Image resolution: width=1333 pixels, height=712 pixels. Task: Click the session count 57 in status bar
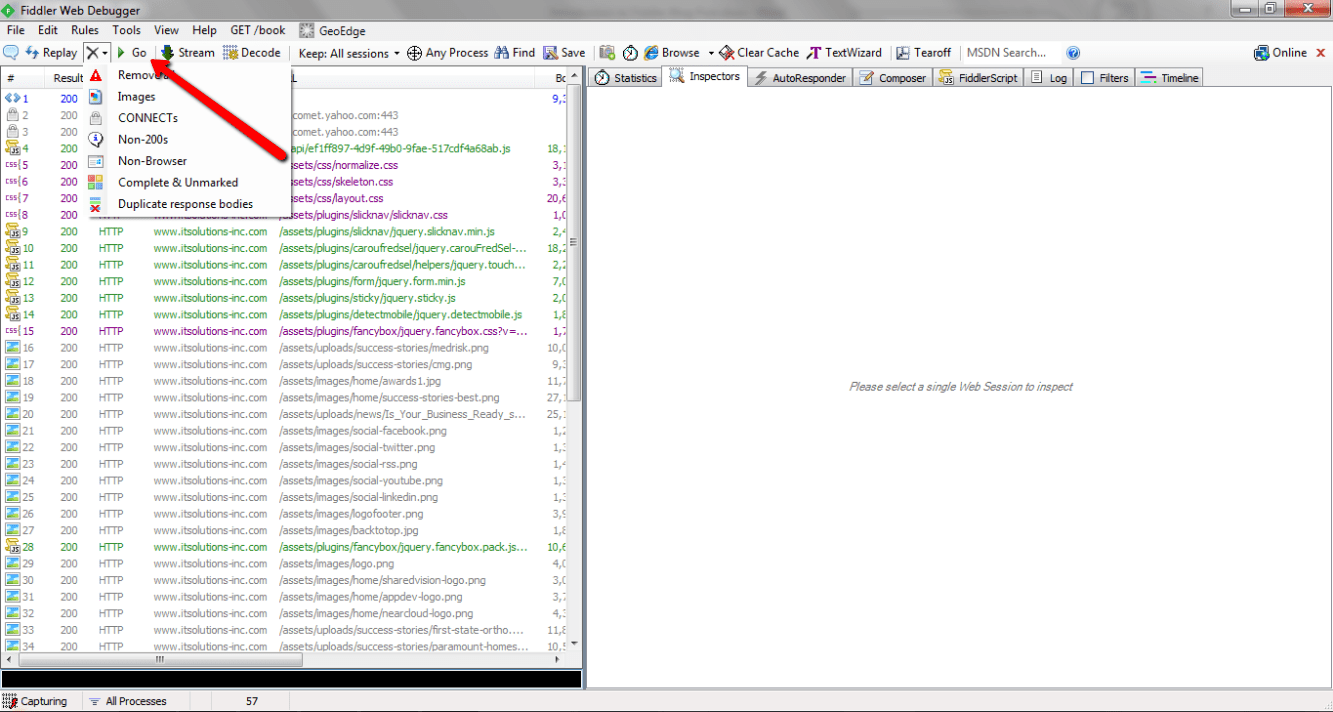(x=252, y=701)
